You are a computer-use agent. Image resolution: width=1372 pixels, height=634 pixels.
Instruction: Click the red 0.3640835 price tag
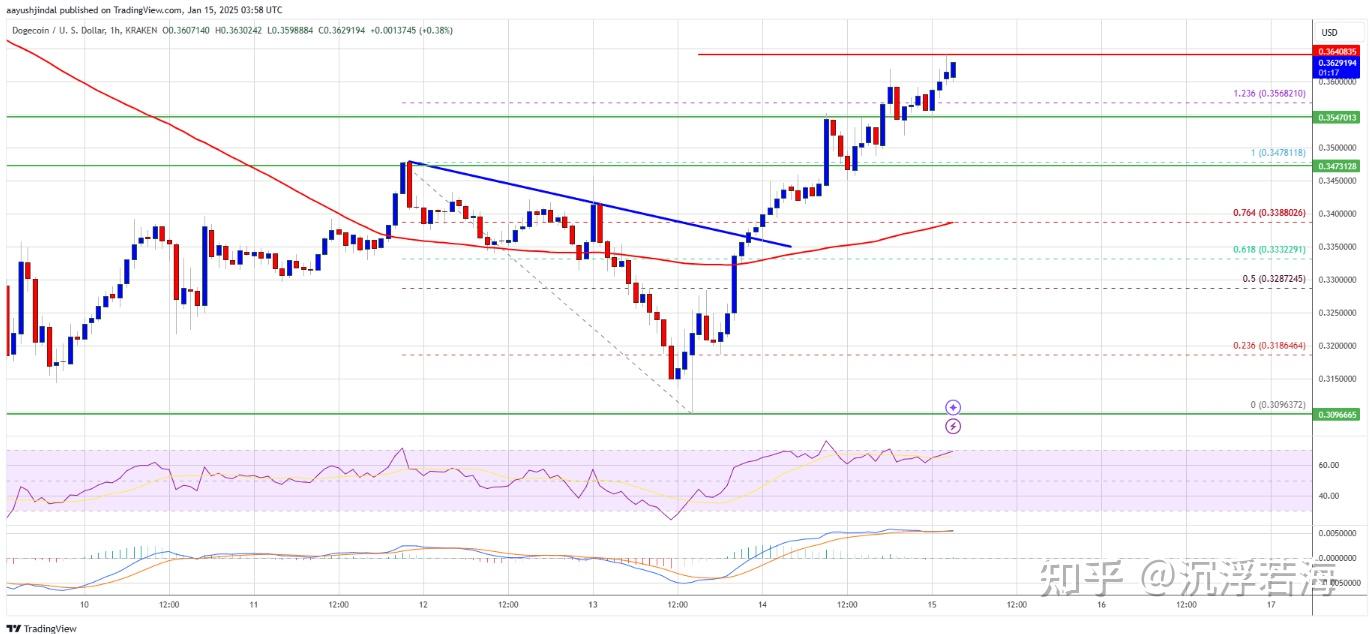pos(1335,51)
